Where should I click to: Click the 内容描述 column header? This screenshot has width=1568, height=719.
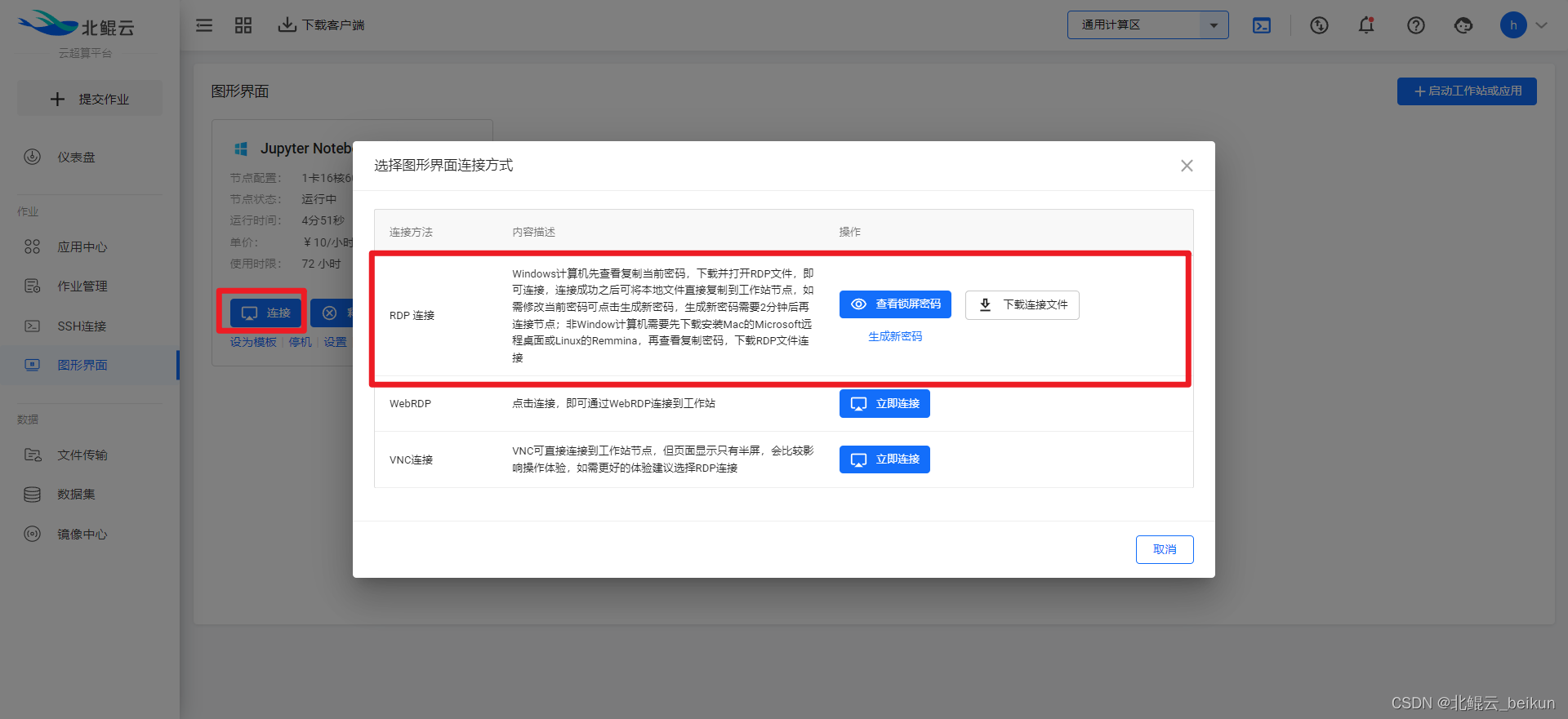[533, 232]
